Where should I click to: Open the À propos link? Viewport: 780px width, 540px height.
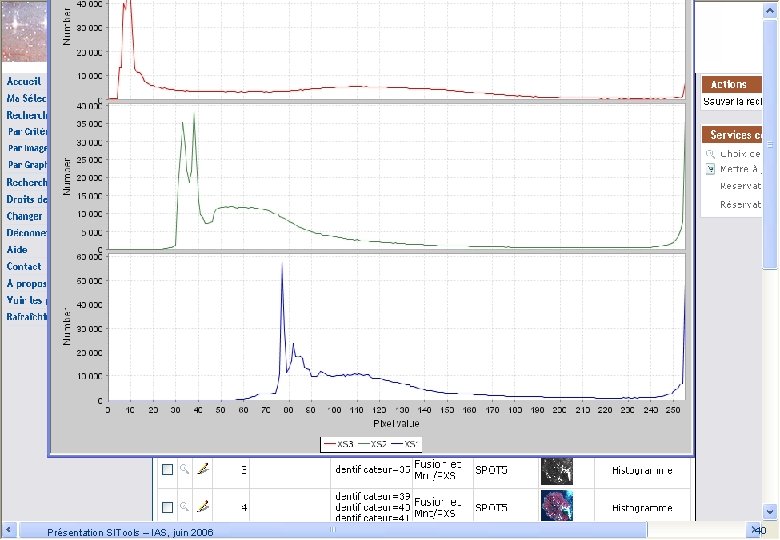click(26, 283)
